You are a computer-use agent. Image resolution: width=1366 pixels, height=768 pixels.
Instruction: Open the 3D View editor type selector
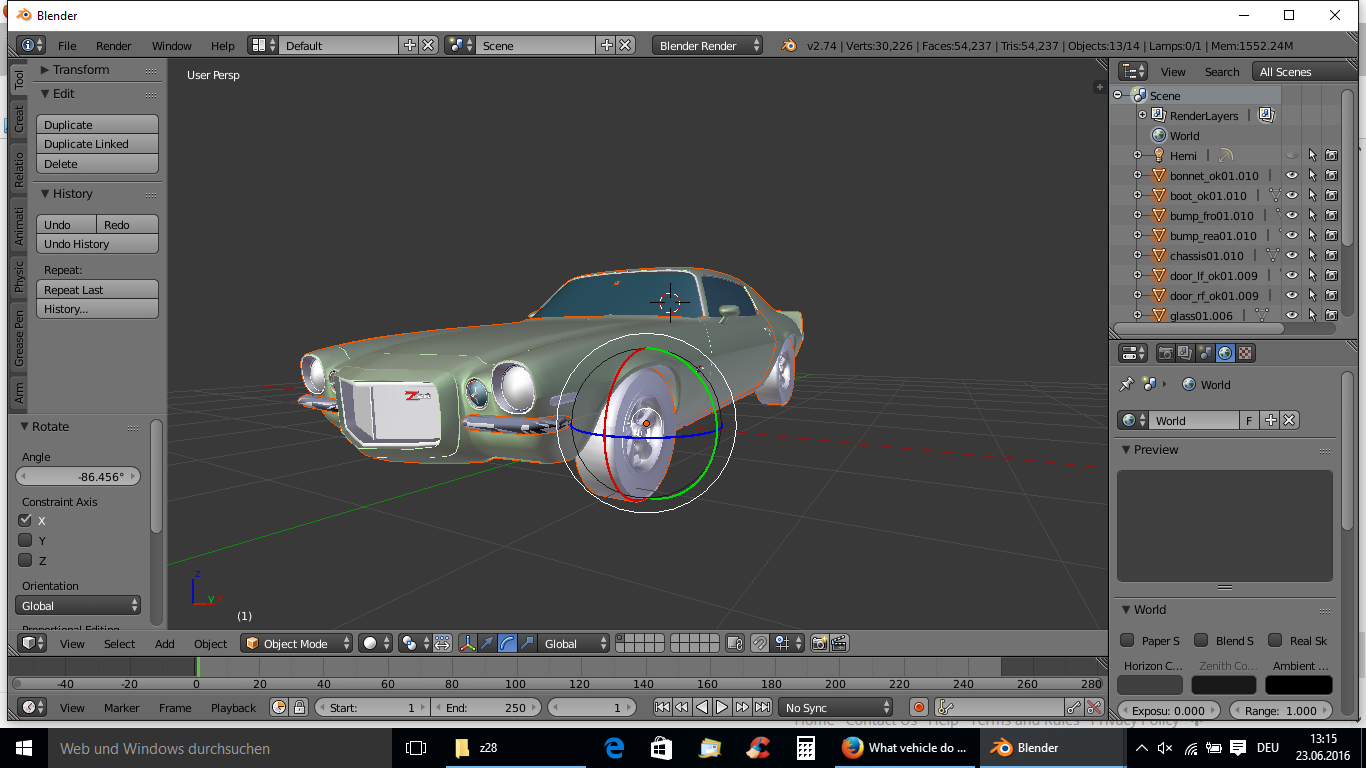(33, 644)
